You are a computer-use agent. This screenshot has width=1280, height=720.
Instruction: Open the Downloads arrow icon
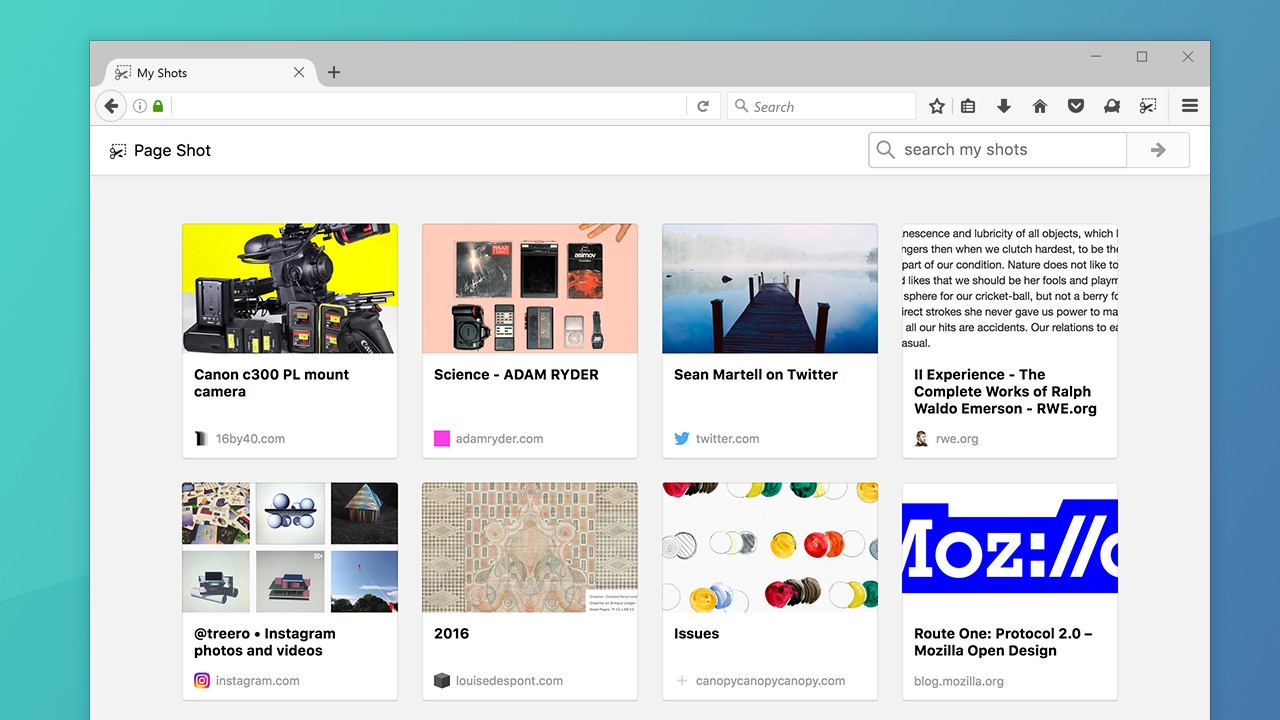[1004, 106]
